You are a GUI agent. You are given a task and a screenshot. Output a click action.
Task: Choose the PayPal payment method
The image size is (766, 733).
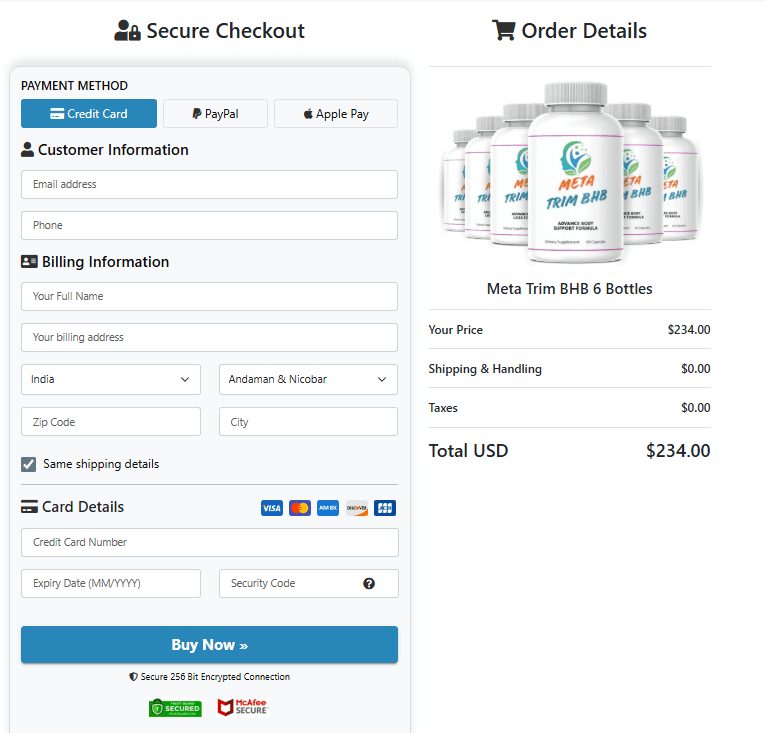215,114
